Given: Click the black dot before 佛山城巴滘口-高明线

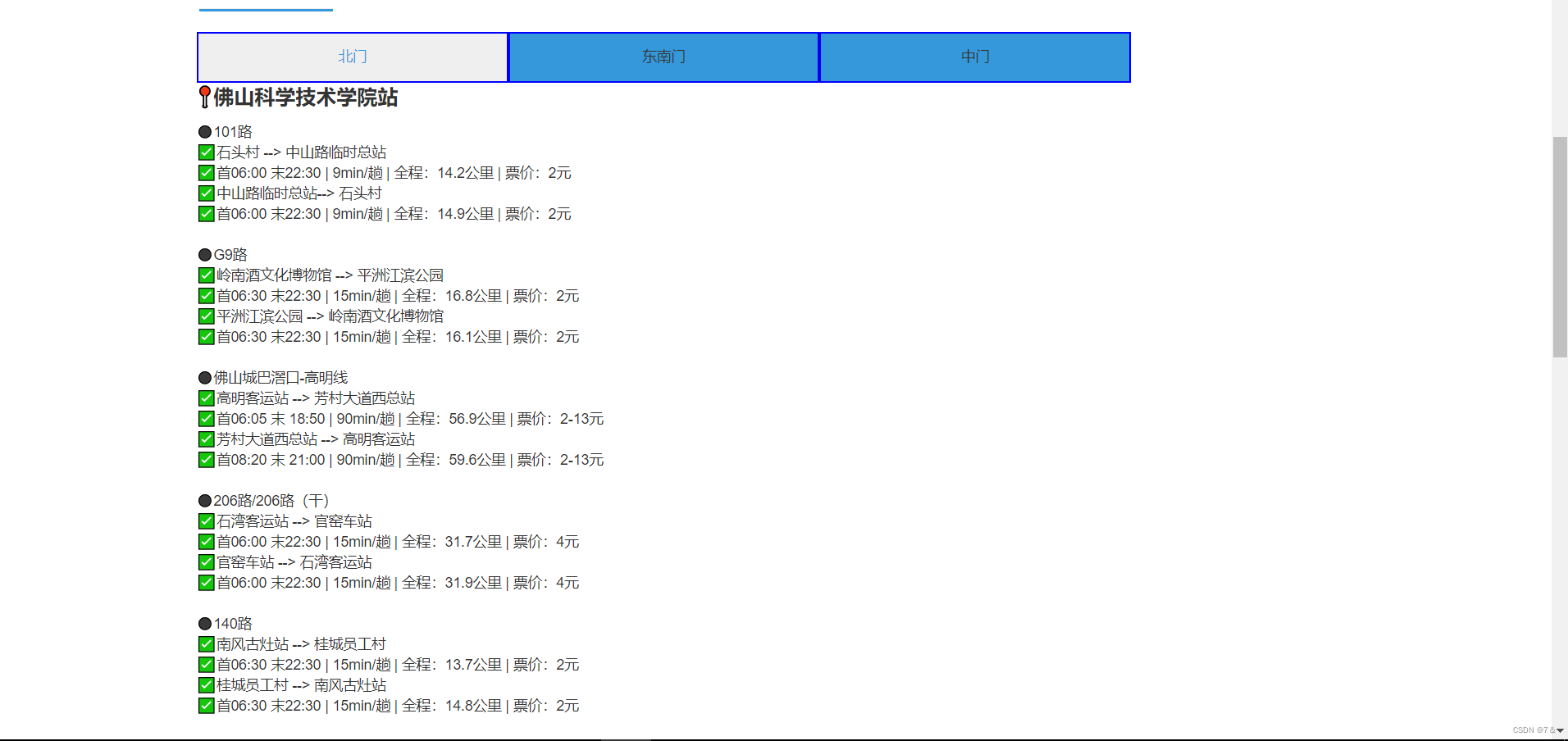Looking at the screenshot, I should 205,378.
